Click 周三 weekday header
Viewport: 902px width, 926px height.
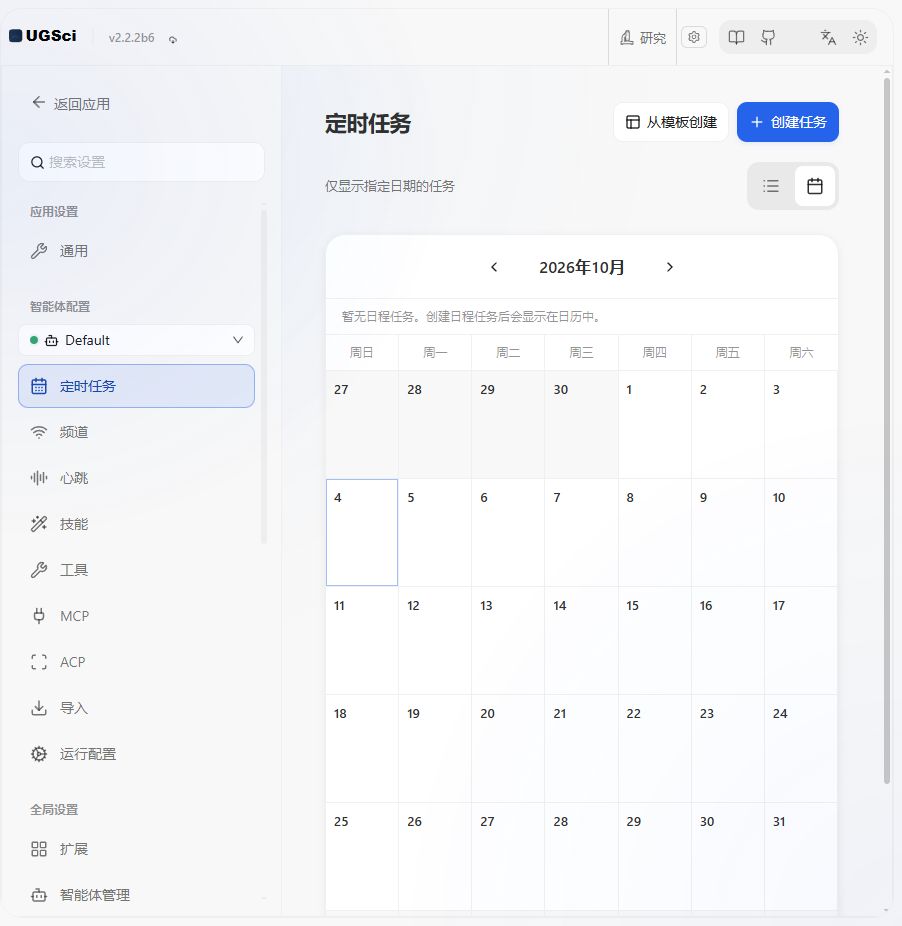(x=581, y=353)
